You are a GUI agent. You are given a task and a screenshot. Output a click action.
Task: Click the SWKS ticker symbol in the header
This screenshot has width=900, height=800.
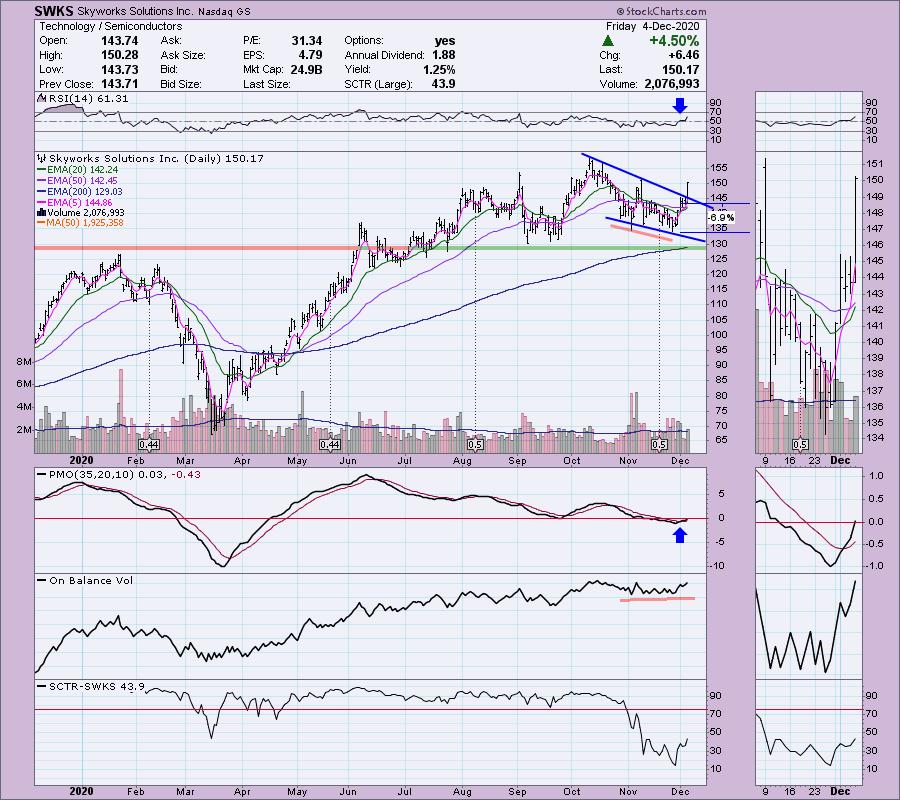click(53, 11)
